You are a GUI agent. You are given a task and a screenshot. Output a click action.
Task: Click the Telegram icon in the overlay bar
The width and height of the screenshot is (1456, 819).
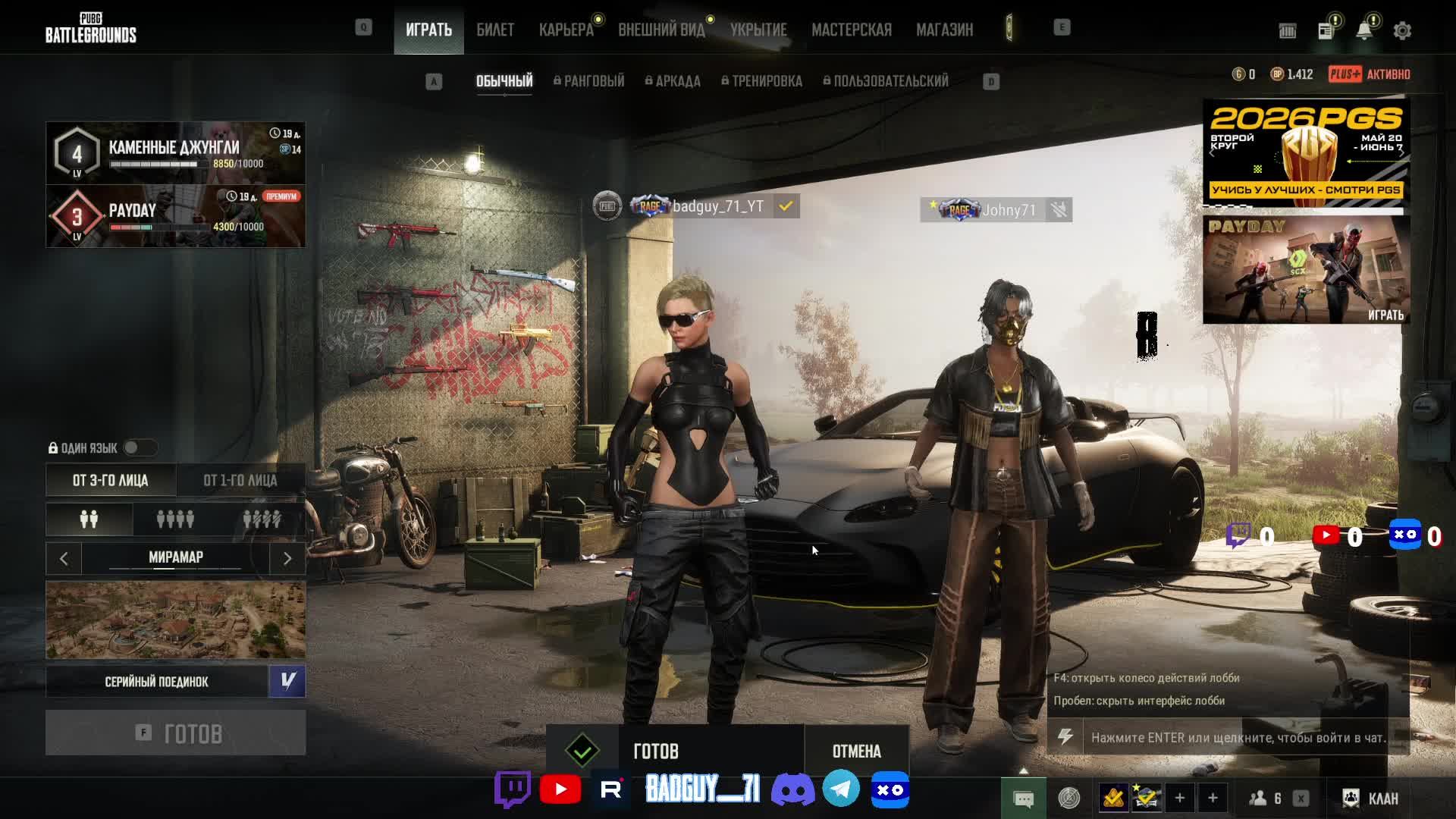pos(841,789)
